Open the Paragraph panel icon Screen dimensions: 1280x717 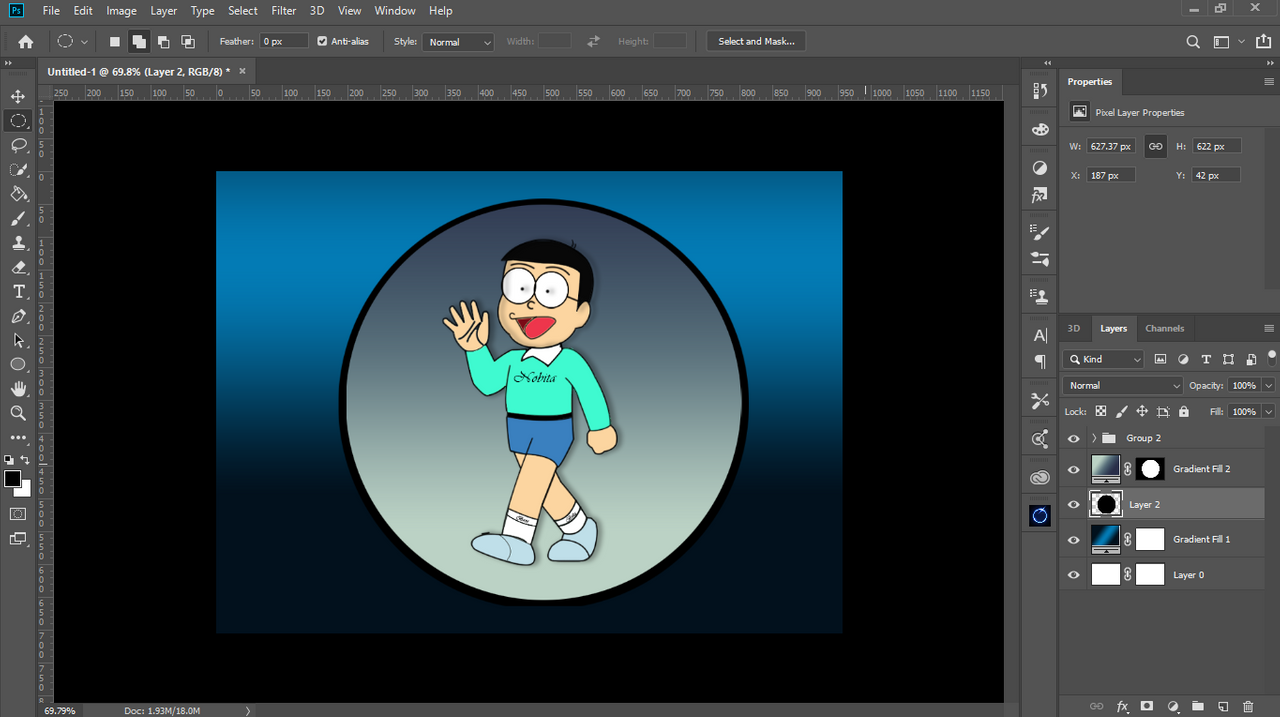pyautogui.click(x=1040, y=362)
